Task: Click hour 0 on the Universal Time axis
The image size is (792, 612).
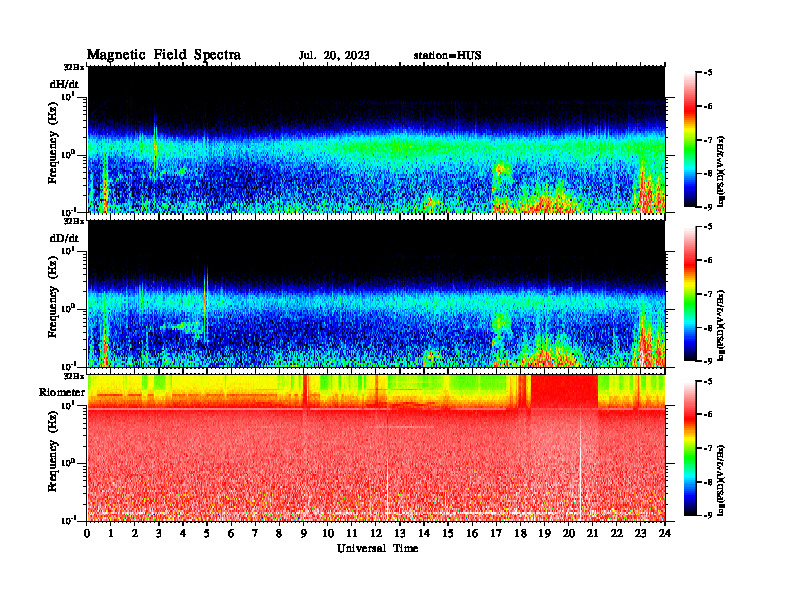Action: click(x=87, y=533)
